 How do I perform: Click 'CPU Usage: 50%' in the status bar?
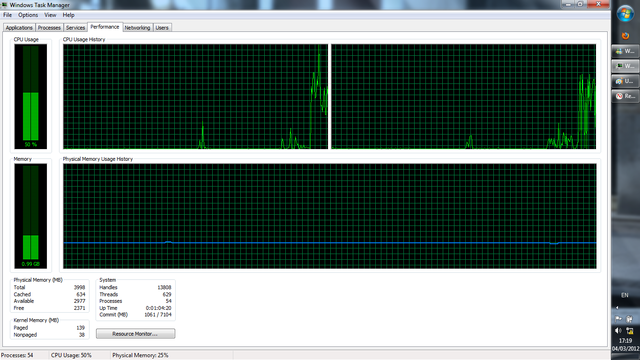point(71,356)
